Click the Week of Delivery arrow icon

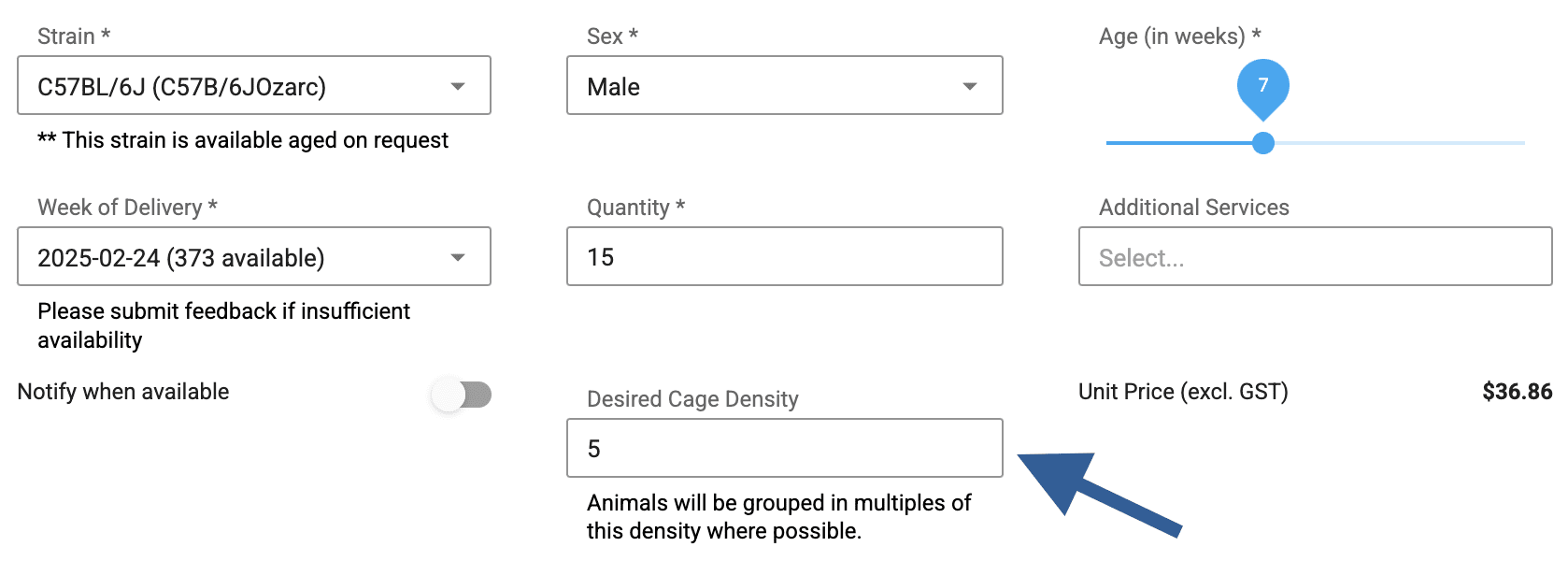click(458, 257)
